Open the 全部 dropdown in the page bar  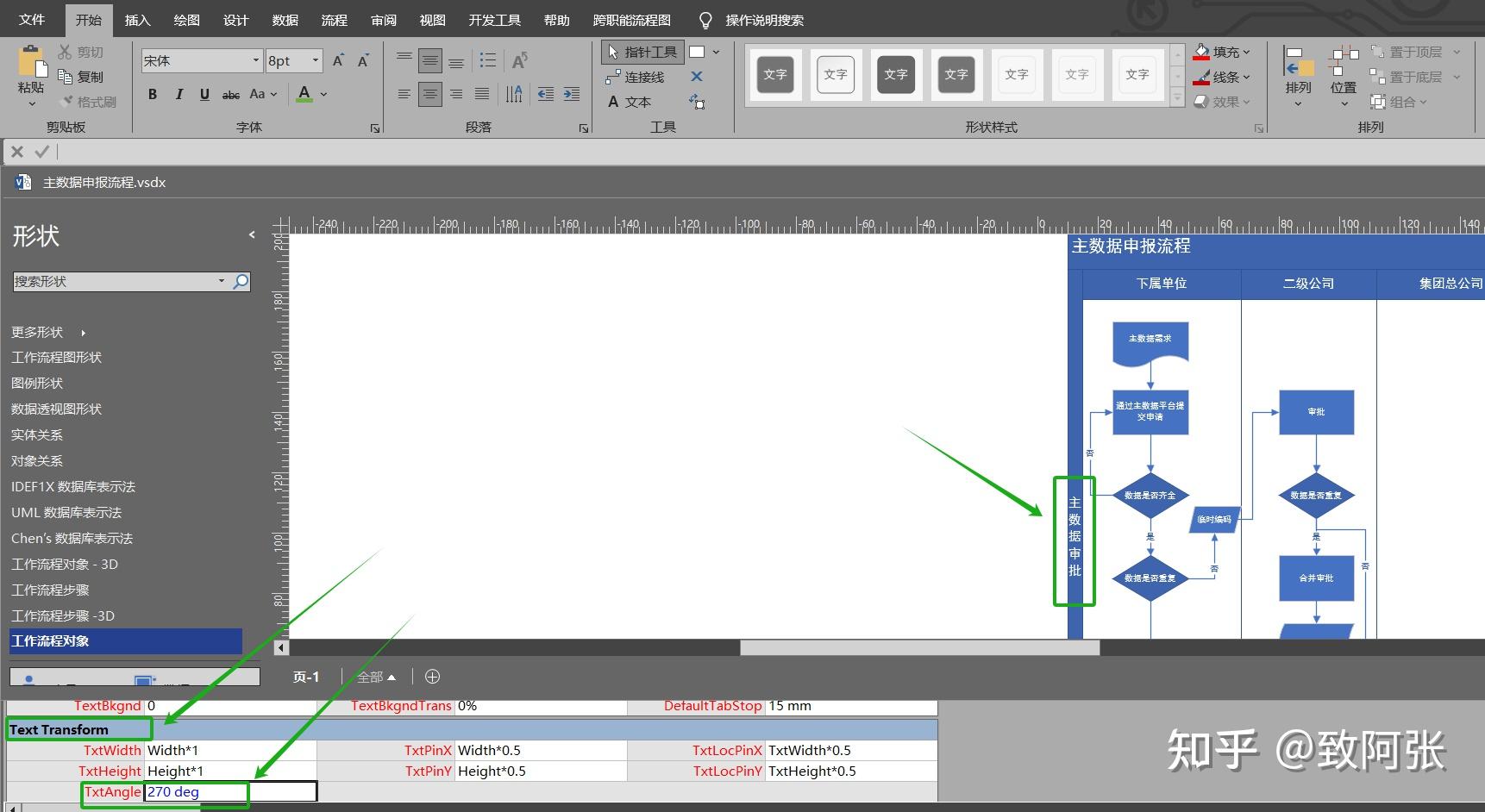pyautogui.click(x=377, y=677)
